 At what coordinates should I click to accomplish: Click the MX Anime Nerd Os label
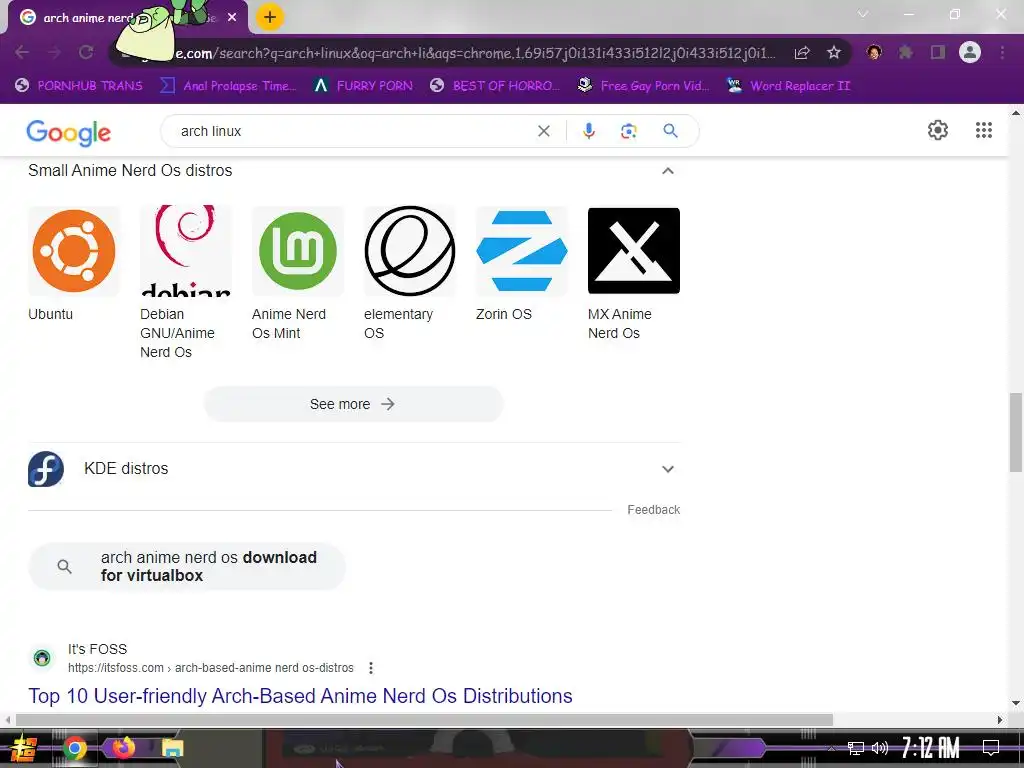620,323
